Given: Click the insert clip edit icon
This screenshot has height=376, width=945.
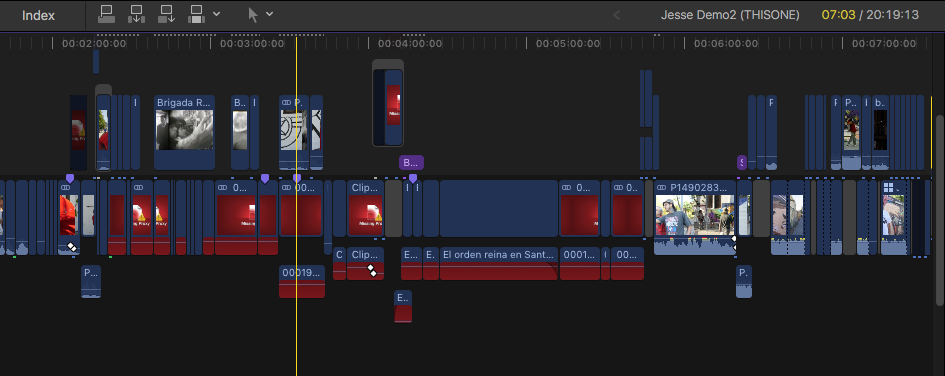Looking at the screenshot, I should point(137,14).
